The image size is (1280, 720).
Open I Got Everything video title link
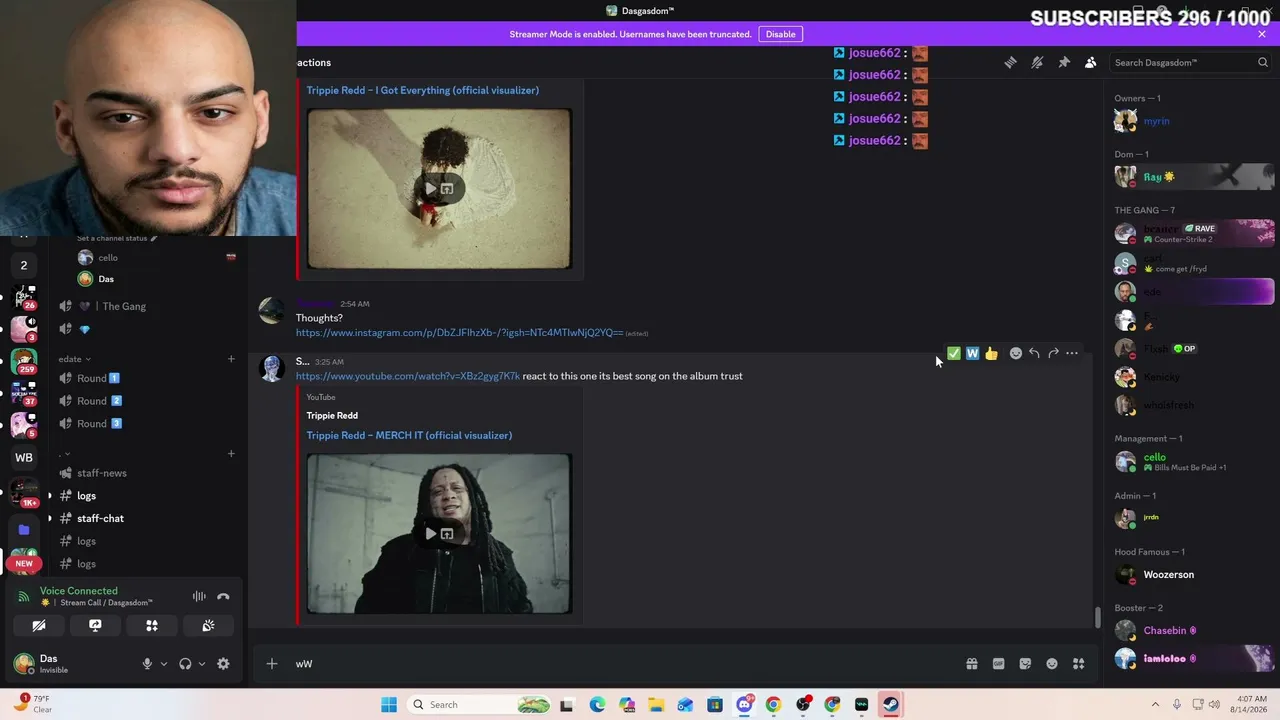423,90
